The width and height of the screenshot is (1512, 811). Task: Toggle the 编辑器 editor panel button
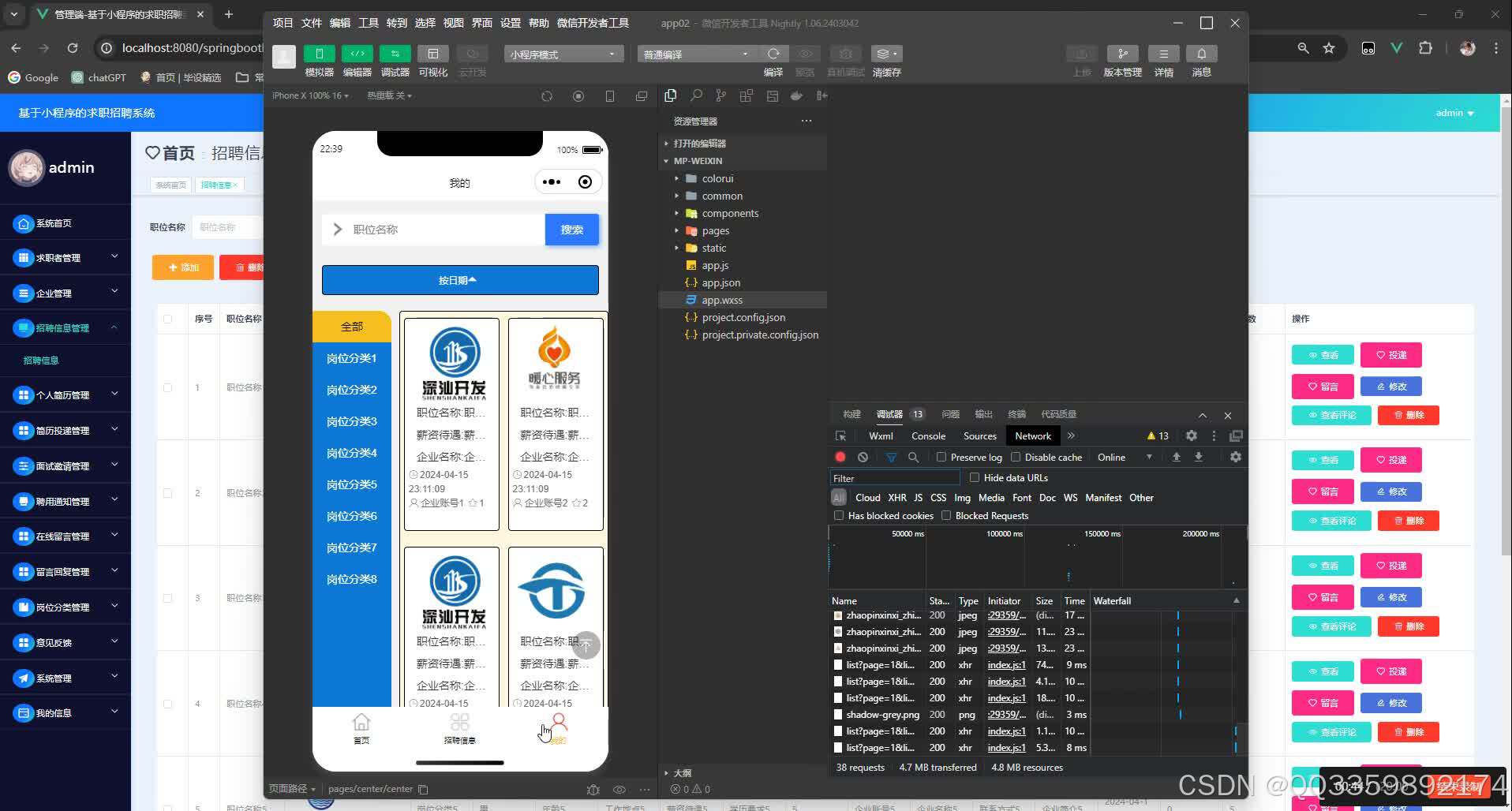[x=357, y=54]
